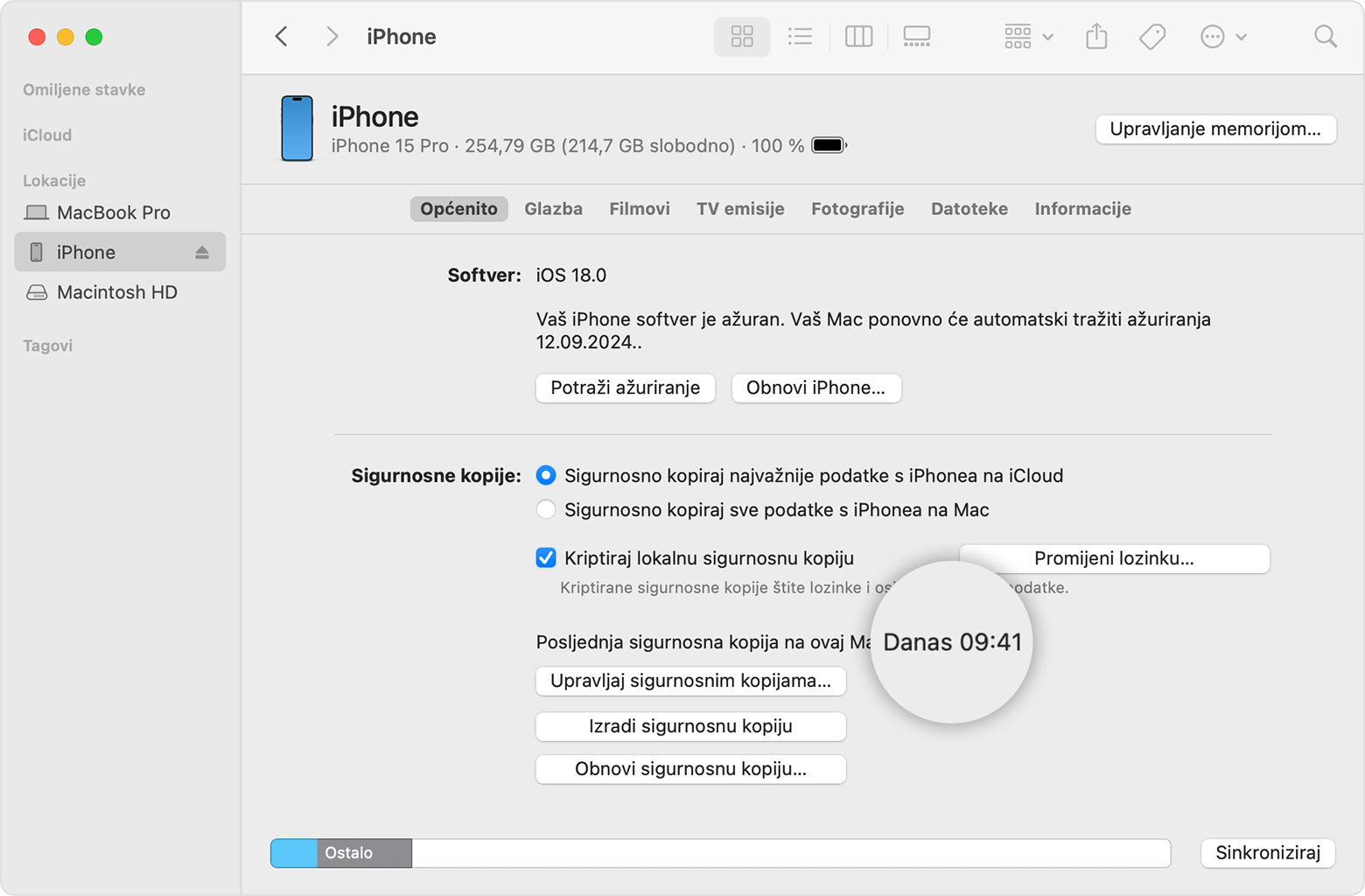Go forward with the right chevron
The height and width of the screenshot is (896, 1365).
click(x=332, y=36)
